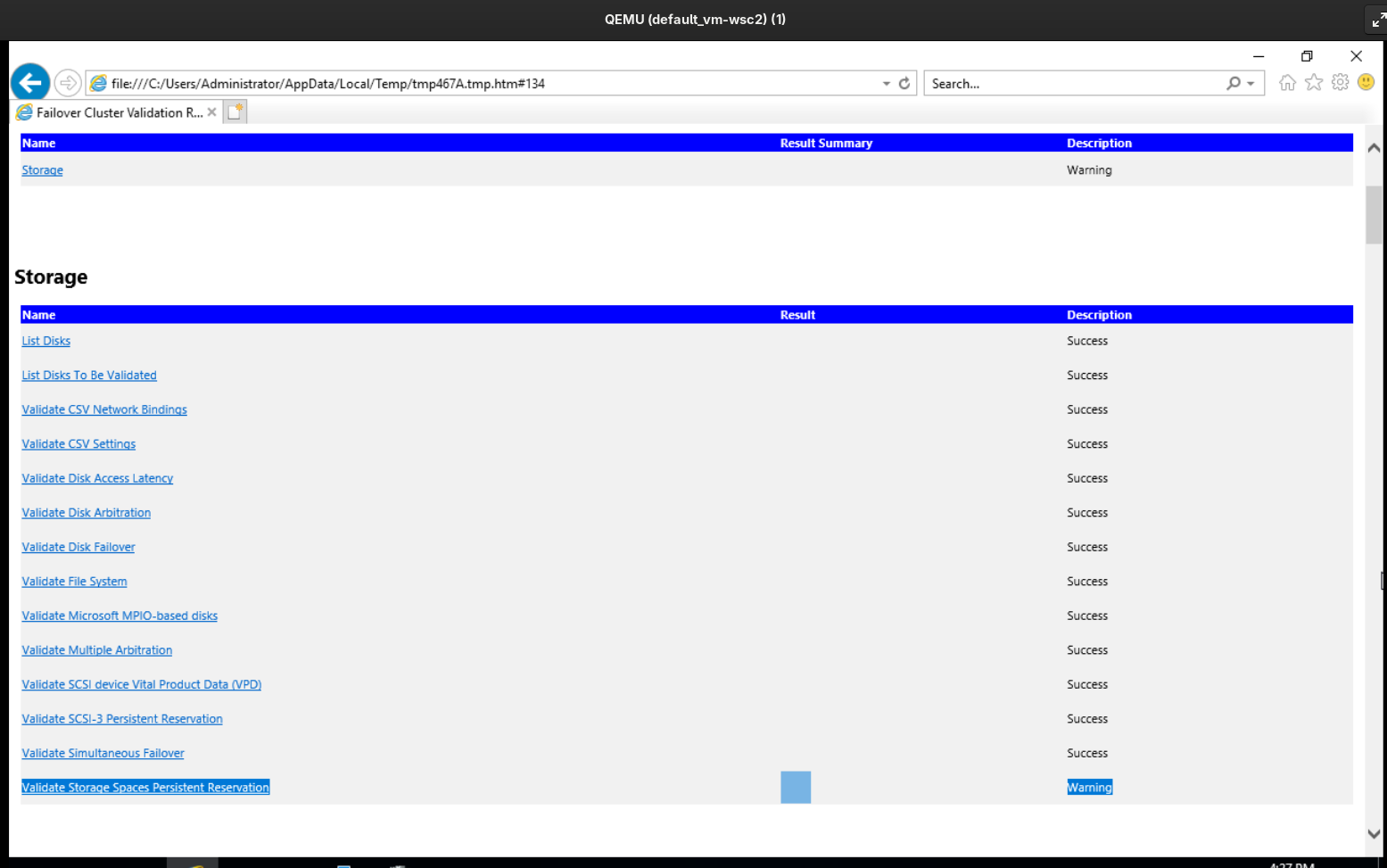1387x868 pixels.
Task: Open the Storage link in the summary table
Action: 42,170
